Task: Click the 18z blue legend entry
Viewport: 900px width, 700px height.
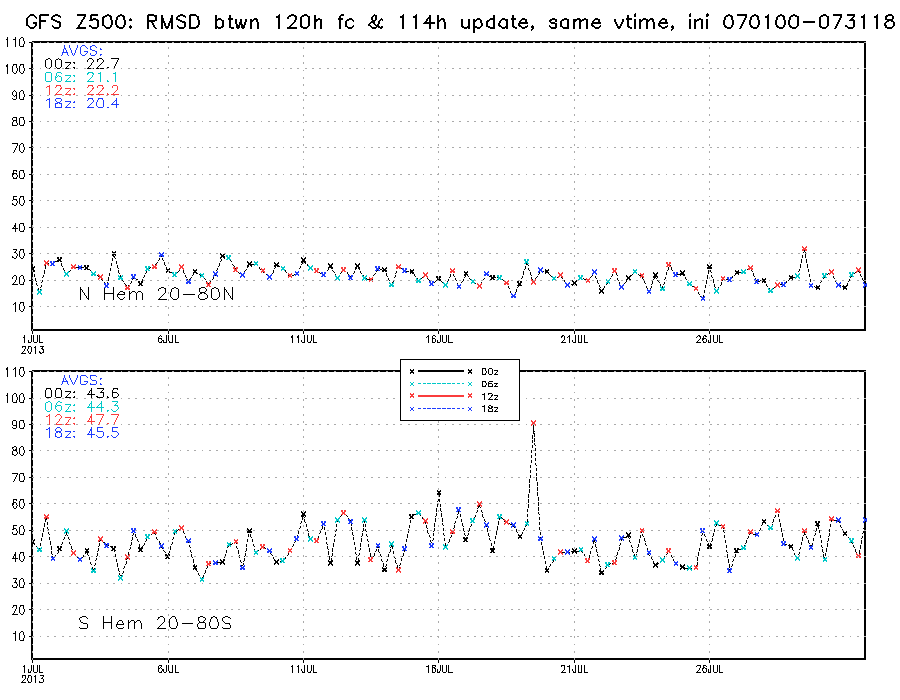Action: (453, 409)
